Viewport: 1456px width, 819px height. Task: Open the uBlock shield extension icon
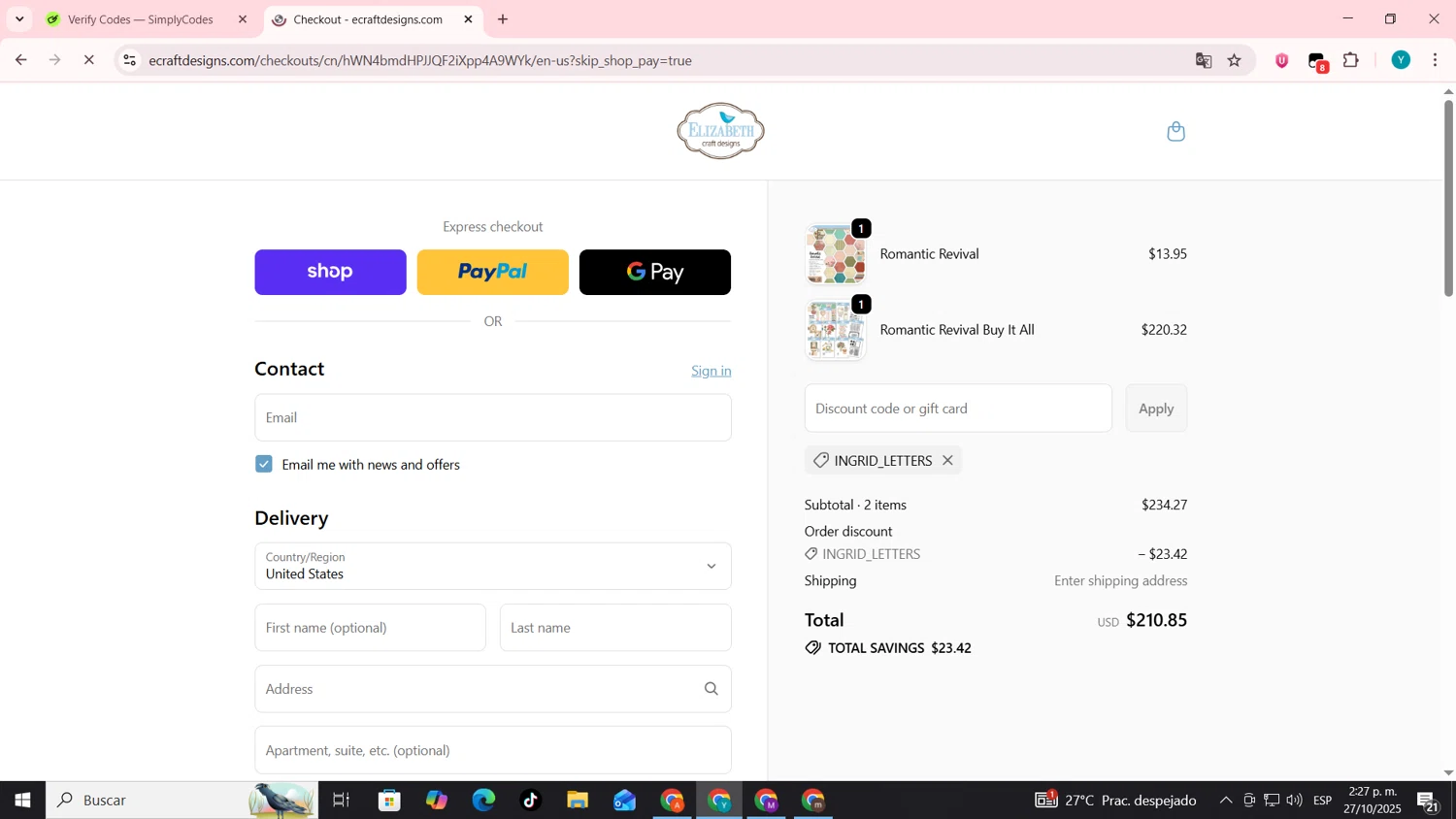(1281, 60)
